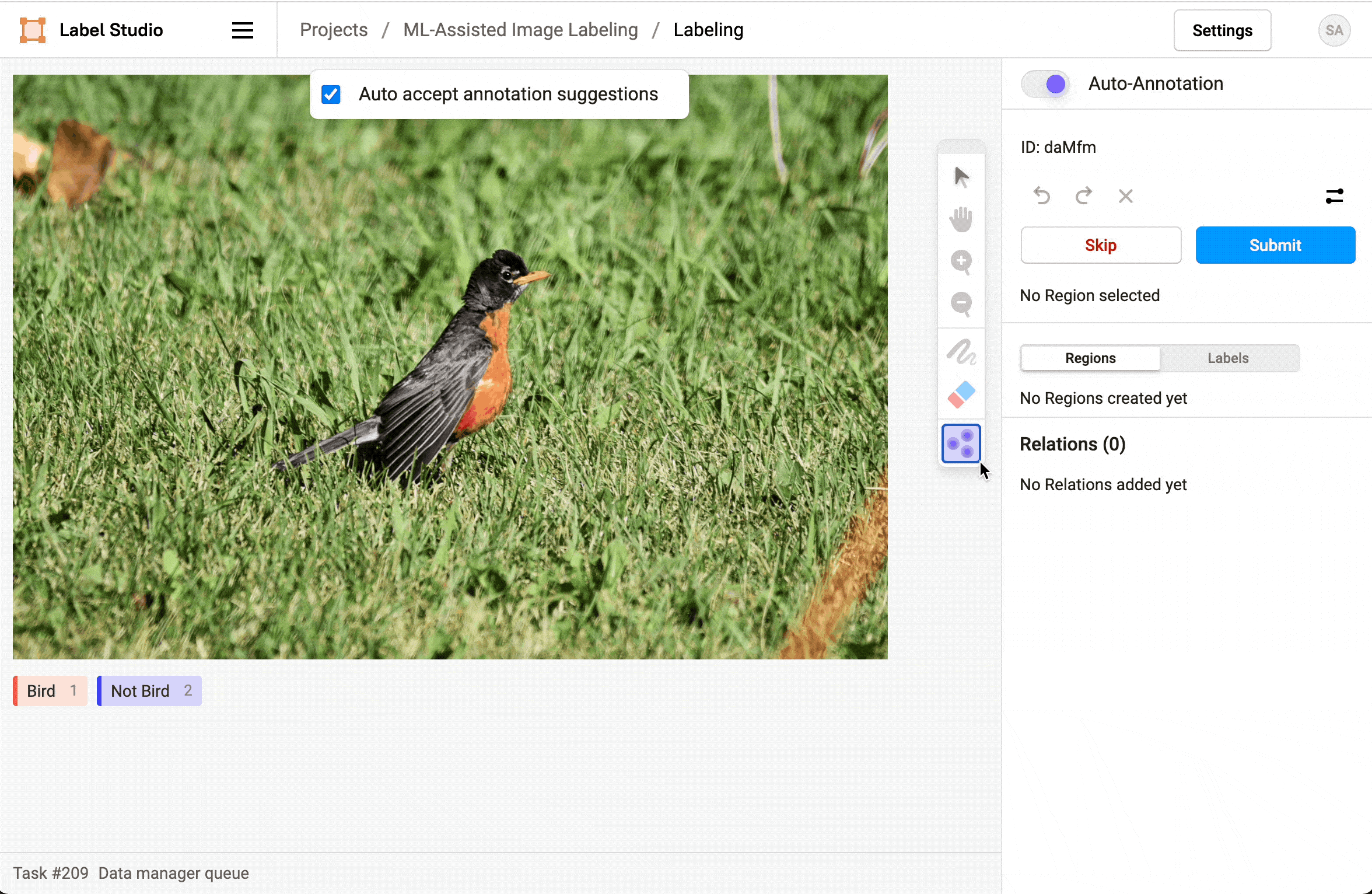This screenshot has height=894, width=1372.
Task: Toggle Auto accept annotation suggestions checkbox
Action: (331, 94)
